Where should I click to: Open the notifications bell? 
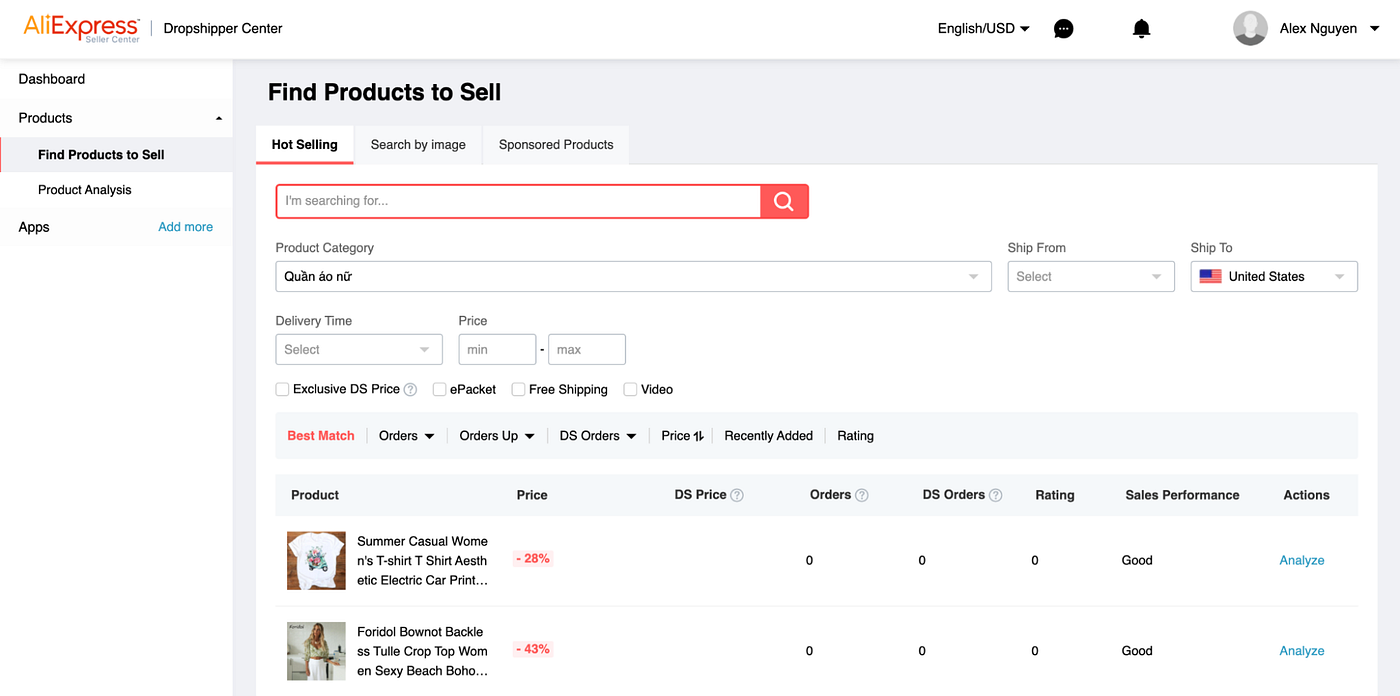coord(1141,29)
